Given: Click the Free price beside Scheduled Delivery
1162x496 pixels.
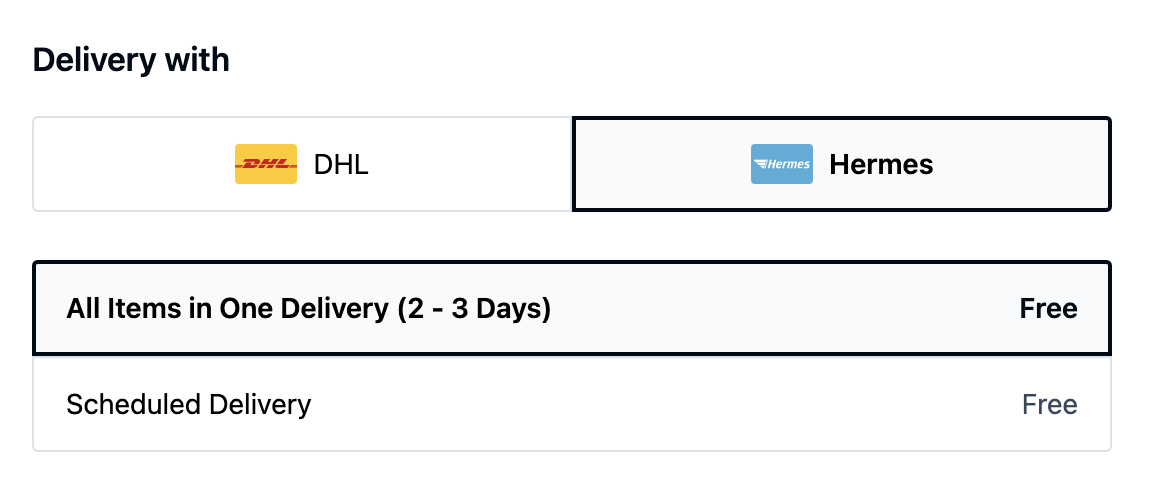Looking at the screenshot, I should [1049, 405].
